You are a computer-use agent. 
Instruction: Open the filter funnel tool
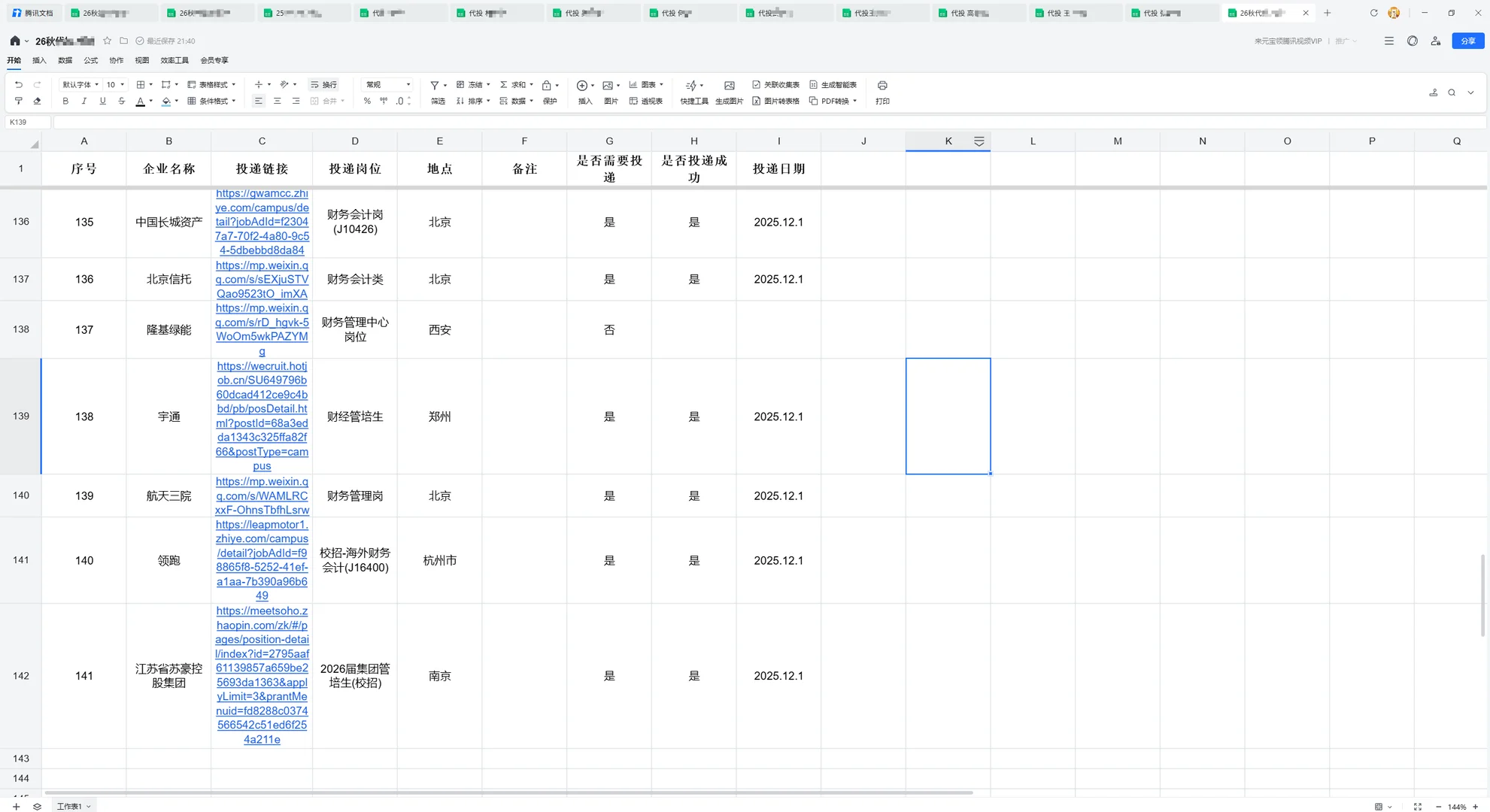[435, 85]
